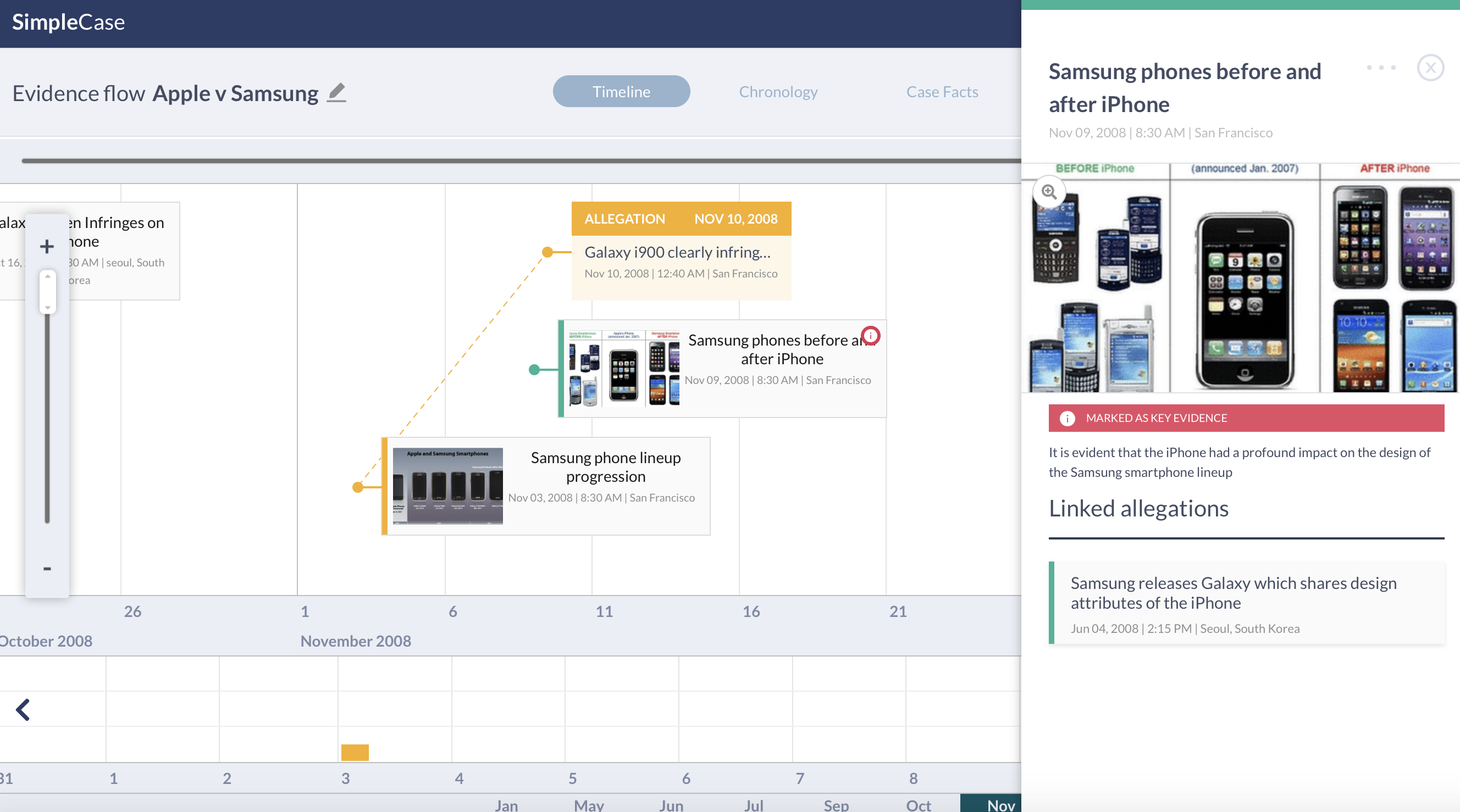The width and height of the screenshot is (1460, 812).
Task: Open the Case Facts tab
Action: tap(942, 92)
